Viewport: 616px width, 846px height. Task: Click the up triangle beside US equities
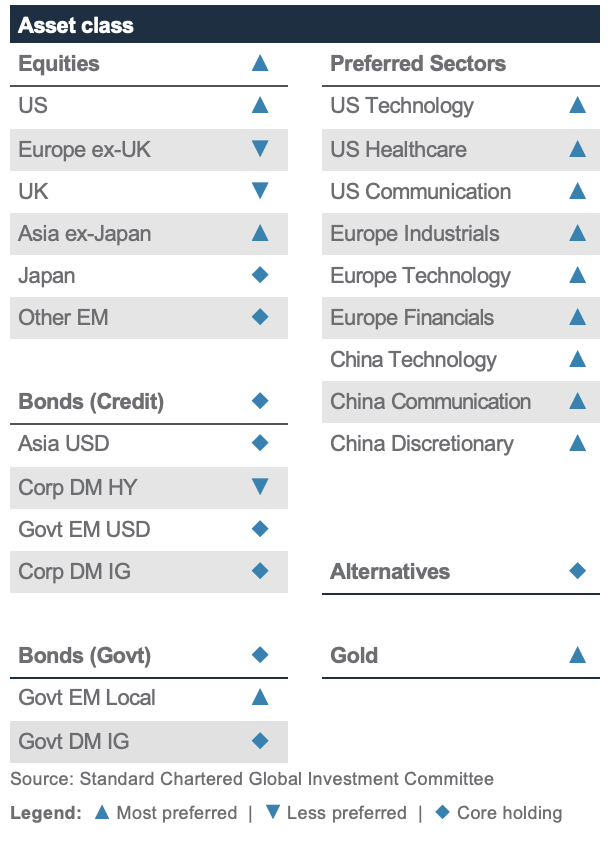coord(260,105)
